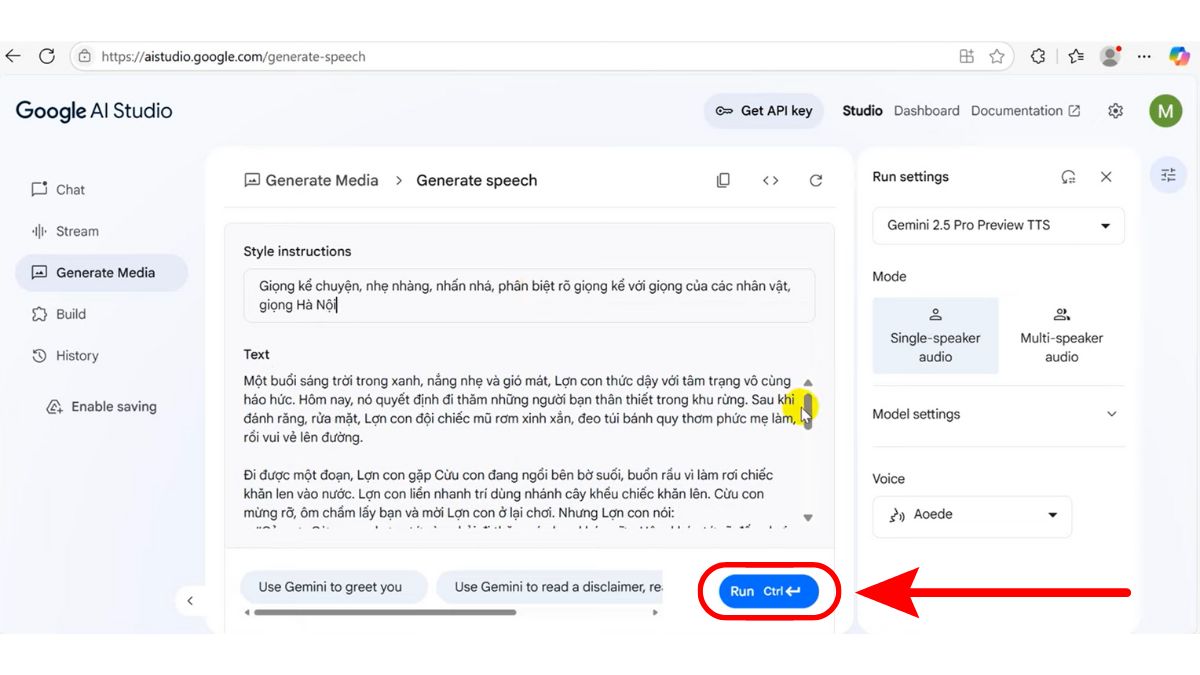This screenshot has height=675, width=1200.
Task: Expand the Model settings section
Action: 998,414
